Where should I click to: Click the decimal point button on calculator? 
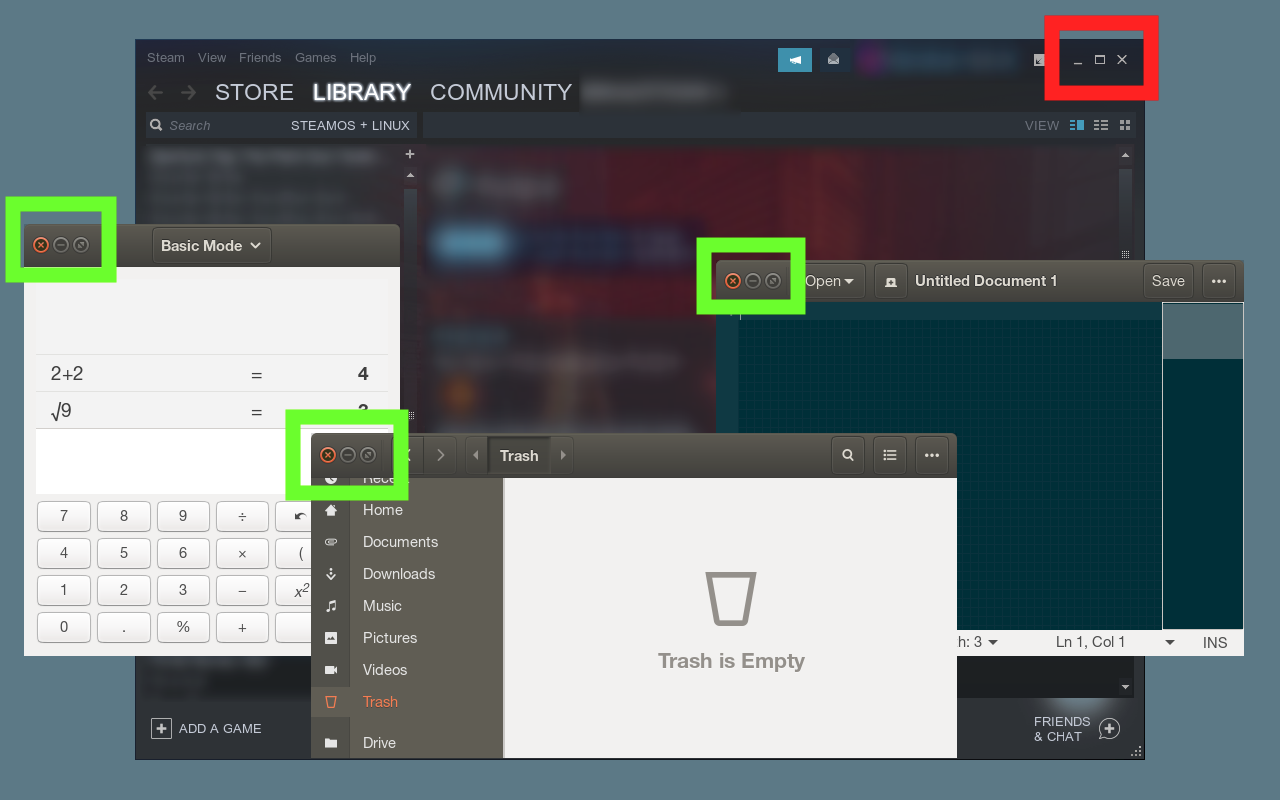(124, 627)
